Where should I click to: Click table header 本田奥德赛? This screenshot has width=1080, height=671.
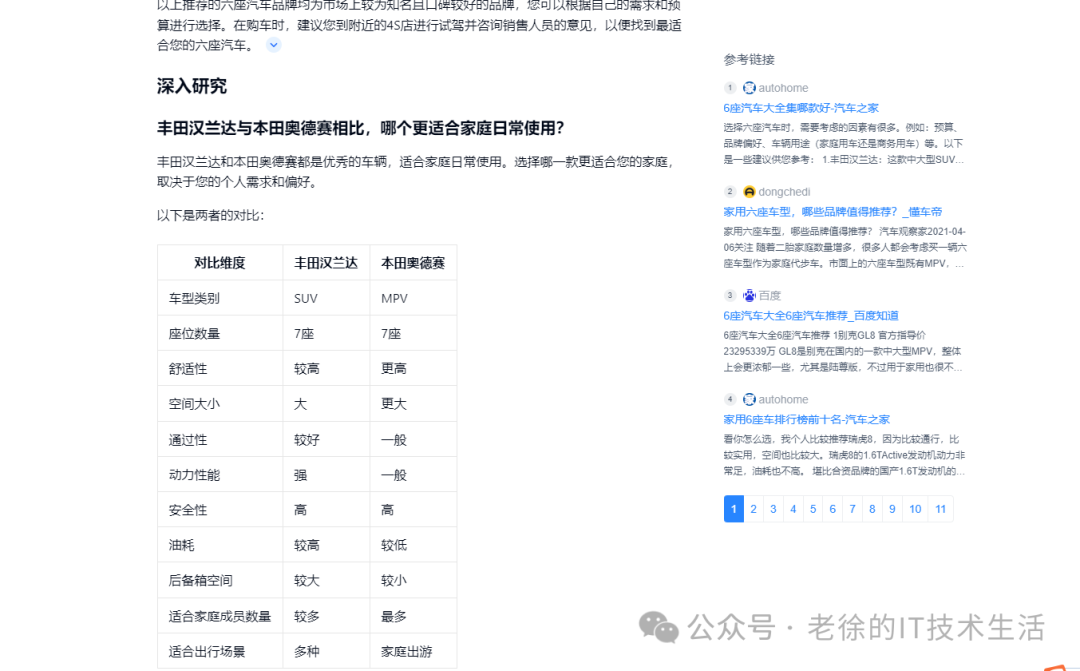(413, 263)
